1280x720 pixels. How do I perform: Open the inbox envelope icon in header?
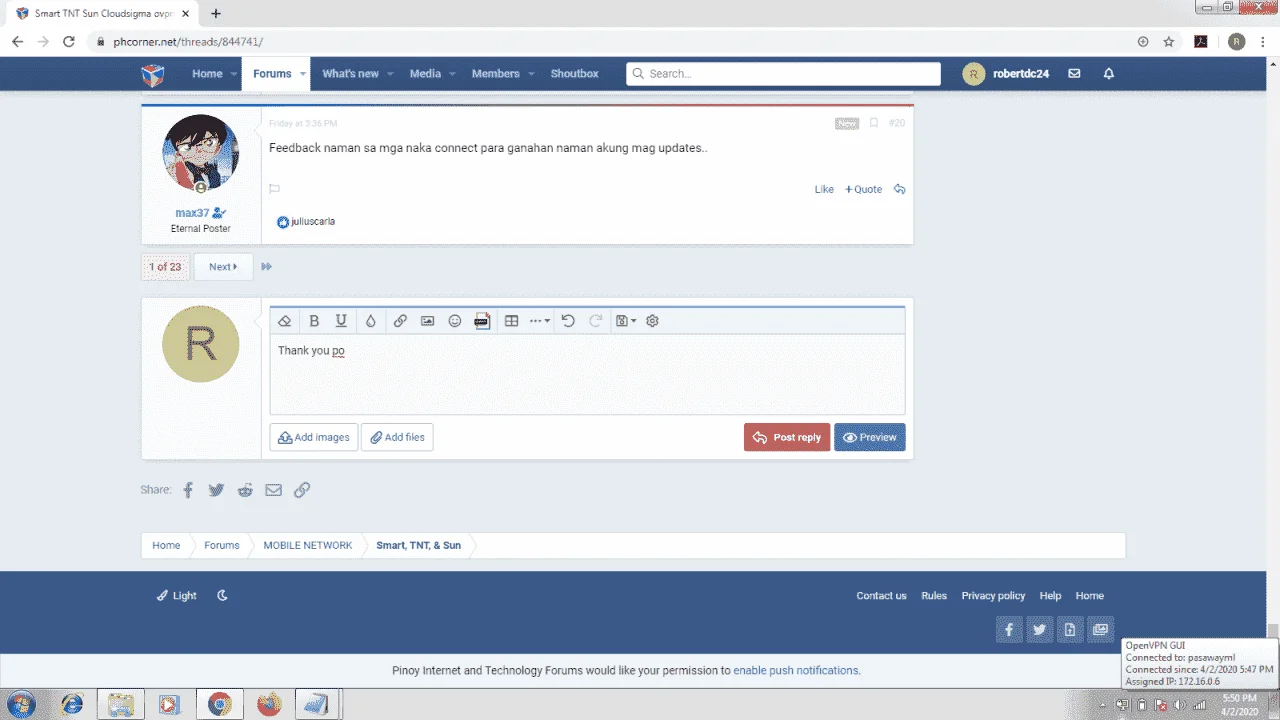[1074, 74]
